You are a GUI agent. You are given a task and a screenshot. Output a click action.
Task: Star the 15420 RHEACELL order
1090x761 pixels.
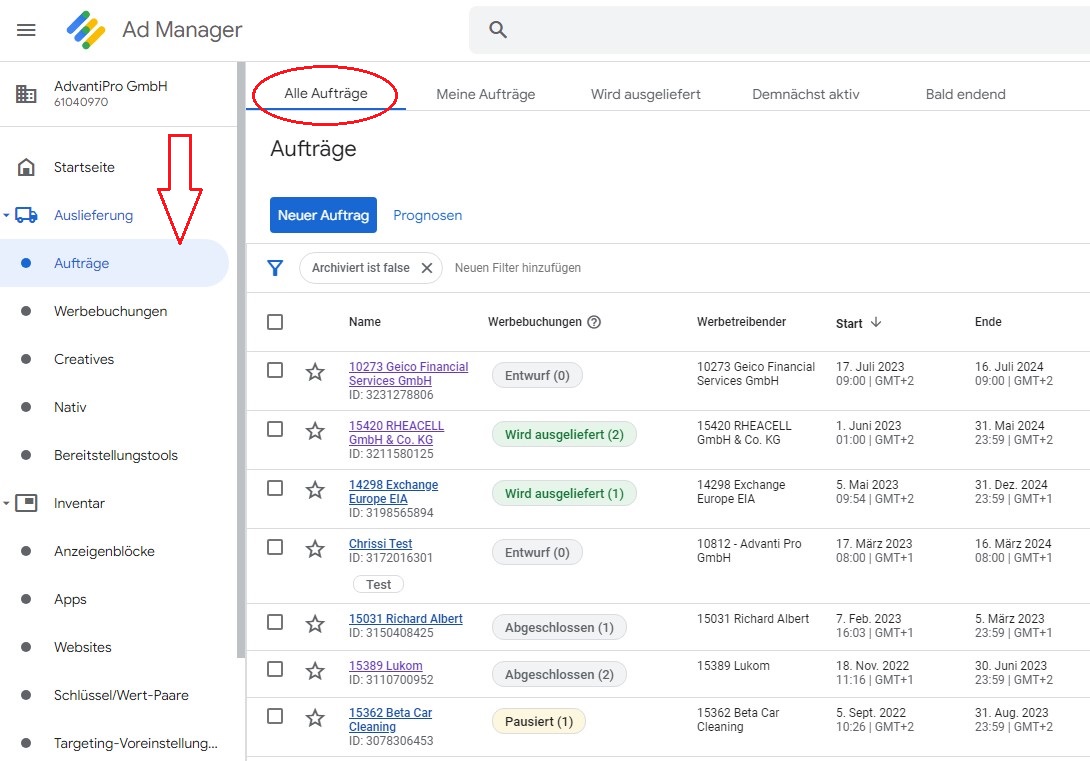(315, 431)
